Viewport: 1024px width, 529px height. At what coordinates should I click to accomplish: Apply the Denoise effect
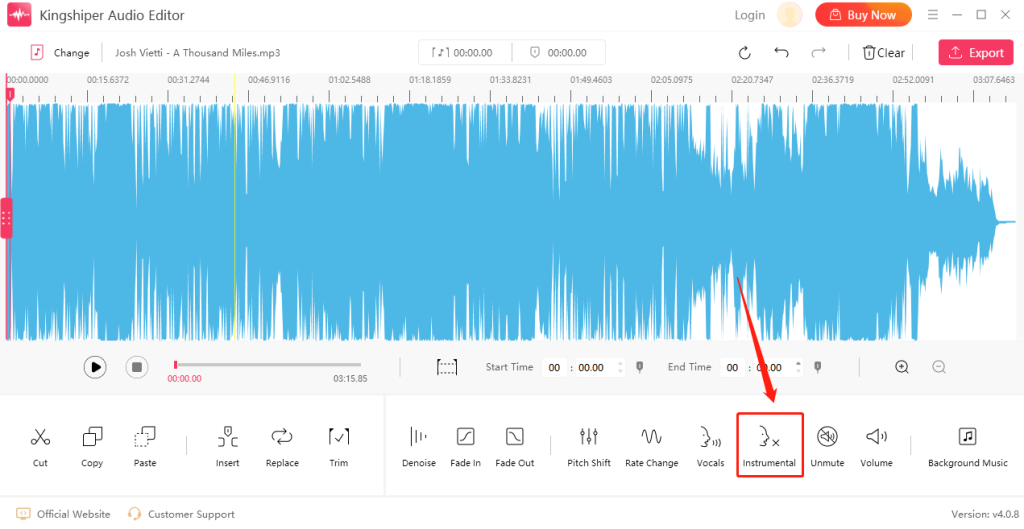419,446
